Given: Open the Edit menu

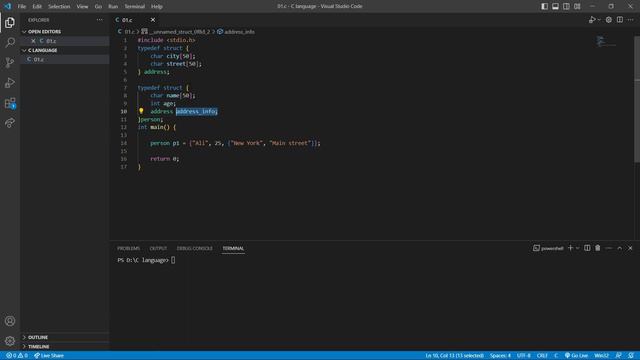Looking at the screenshot, I should (37, 6).
